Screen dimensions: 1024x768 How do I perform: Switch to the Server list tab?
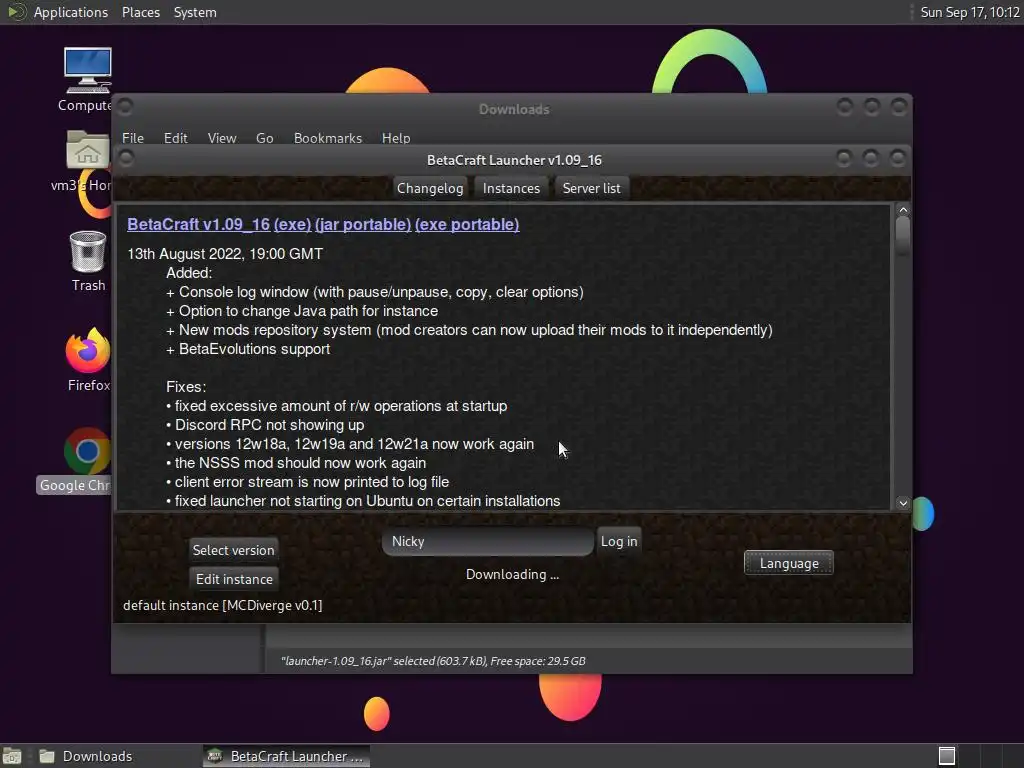click(591, 188)
